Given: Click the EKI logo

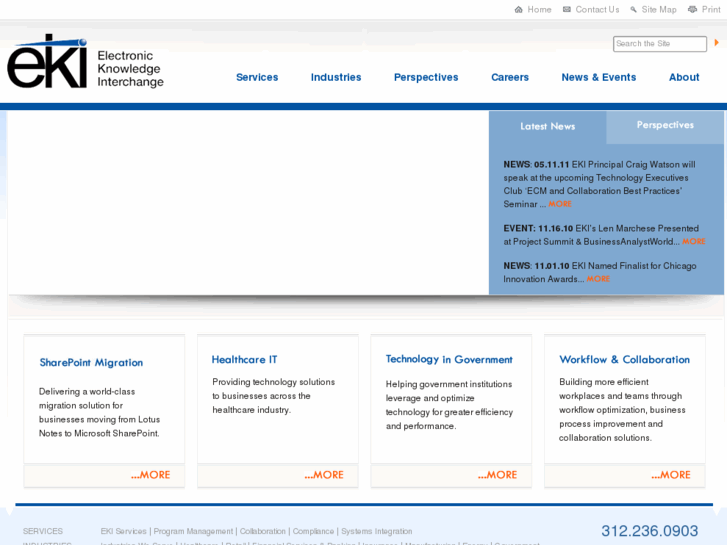Looking at the screenshot, I should pyautogui.click(x=47, y=61).
